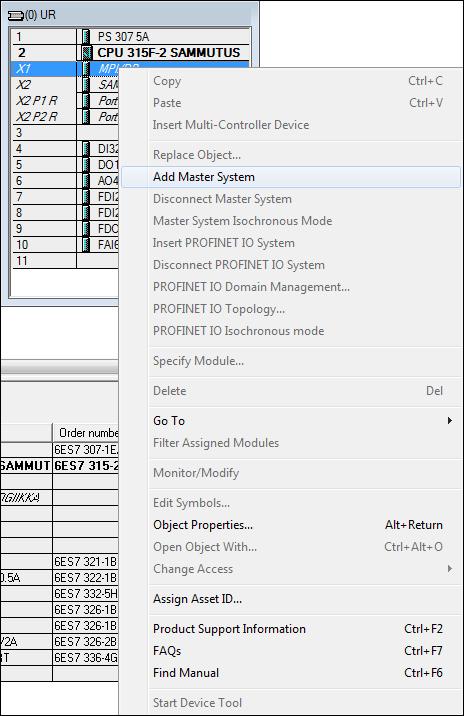Click Insert Multi-Controller Device entry

pyautogui.click(x=291, y=125)
